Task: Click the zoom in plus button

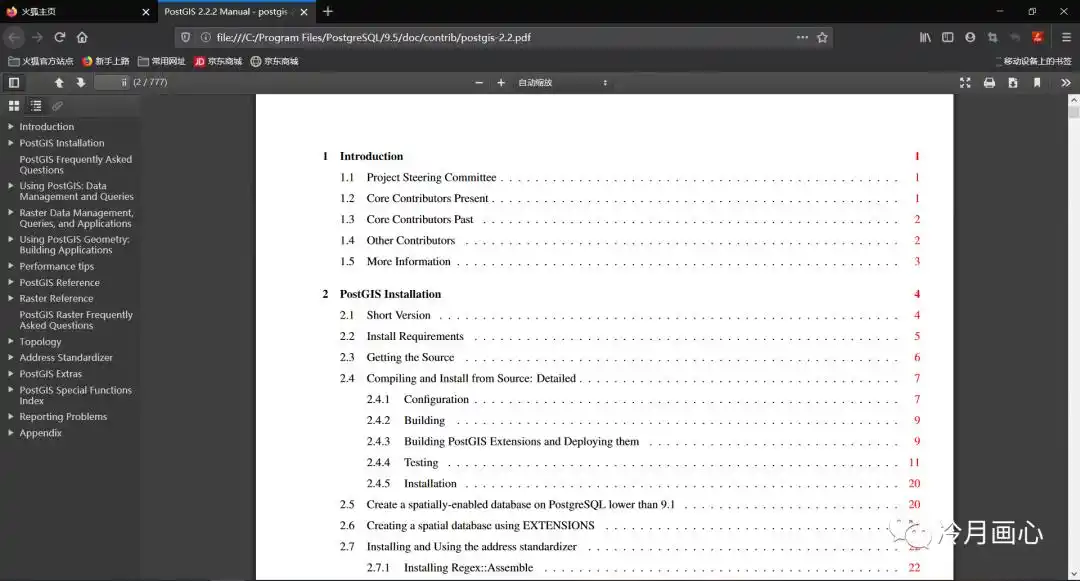Action: click(501, 83)
